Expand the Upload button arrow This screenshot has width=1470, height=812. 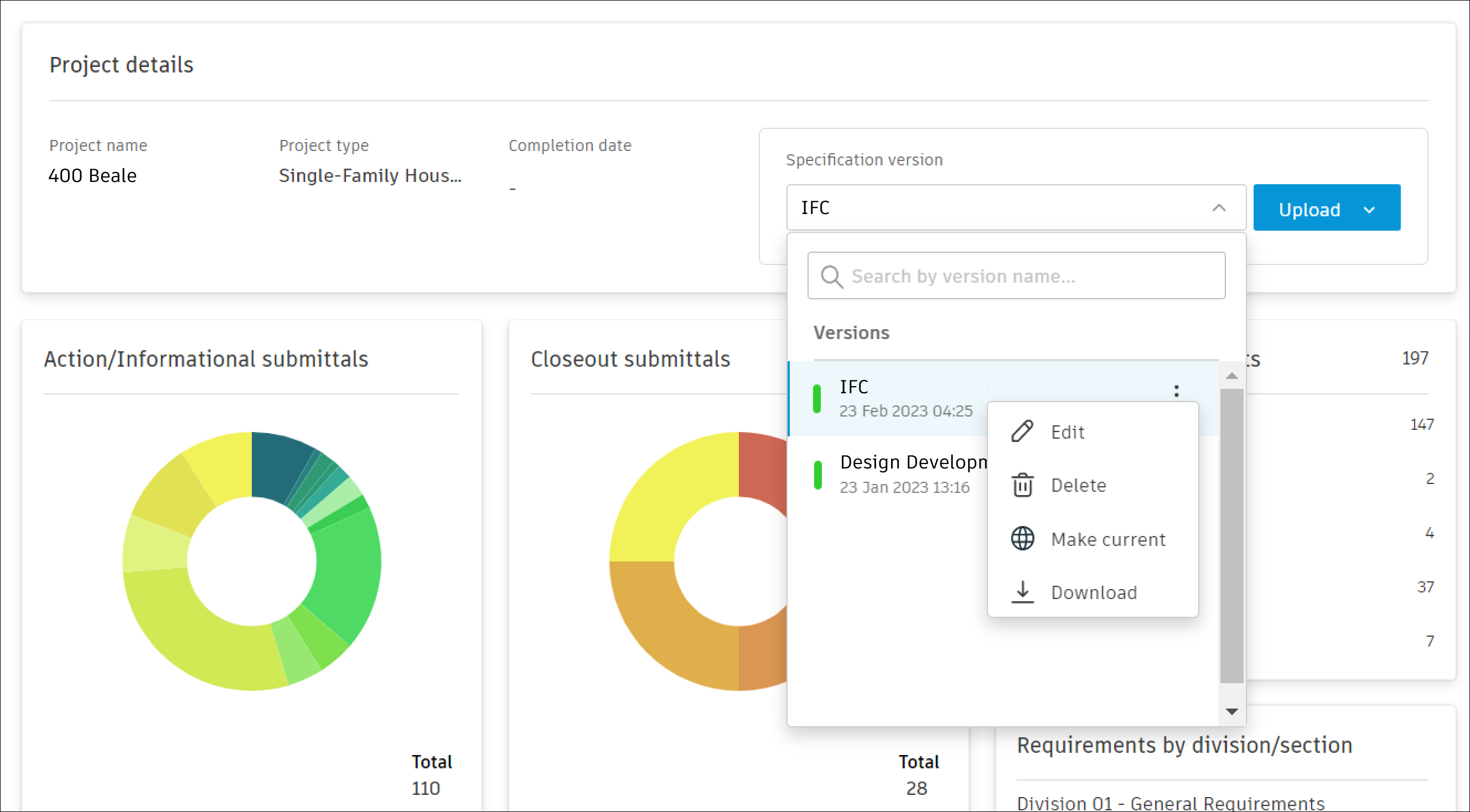(1369, 210)
